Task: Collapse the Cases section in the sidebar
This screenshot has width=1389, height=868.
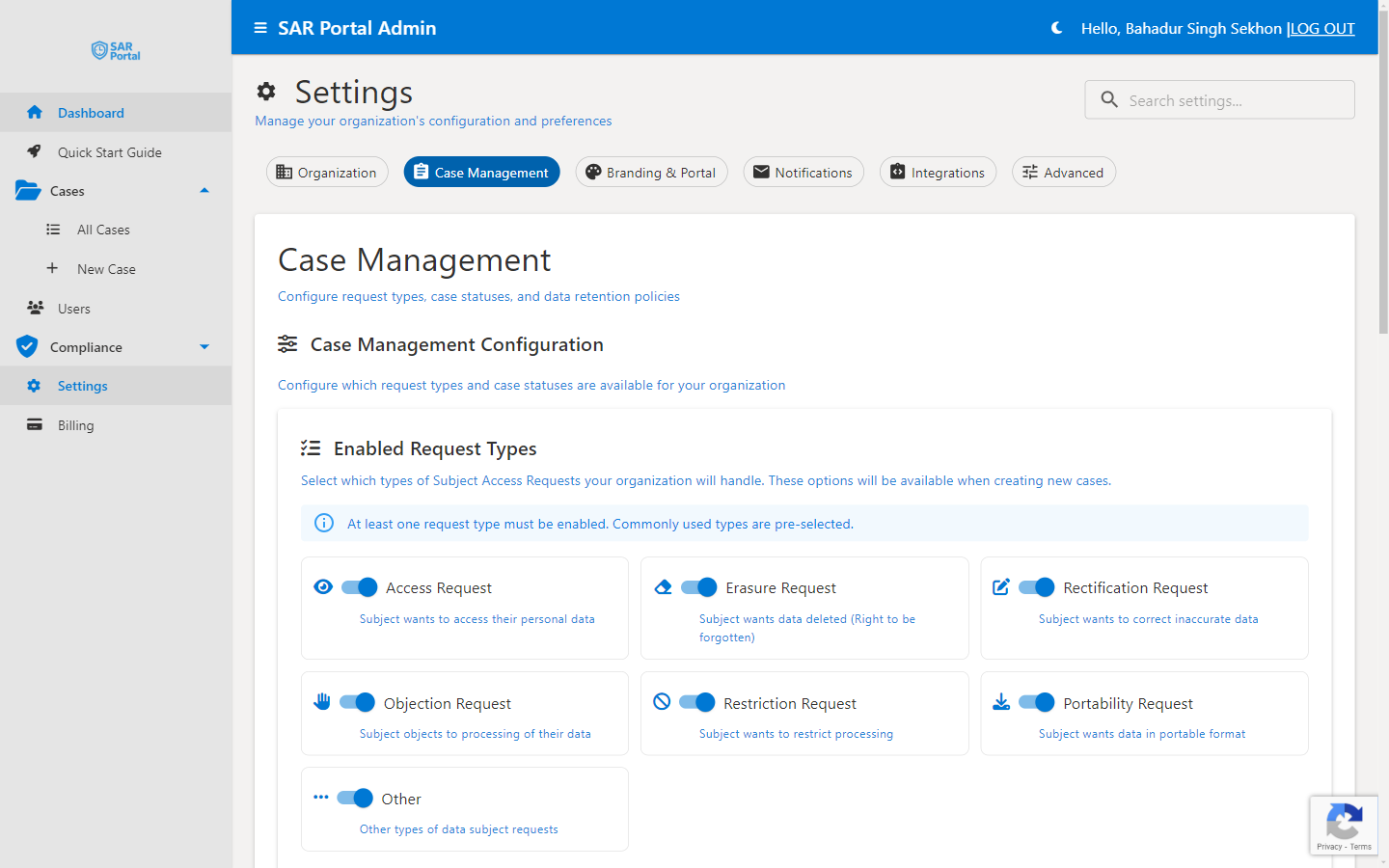Action: (x=204, y=190)
